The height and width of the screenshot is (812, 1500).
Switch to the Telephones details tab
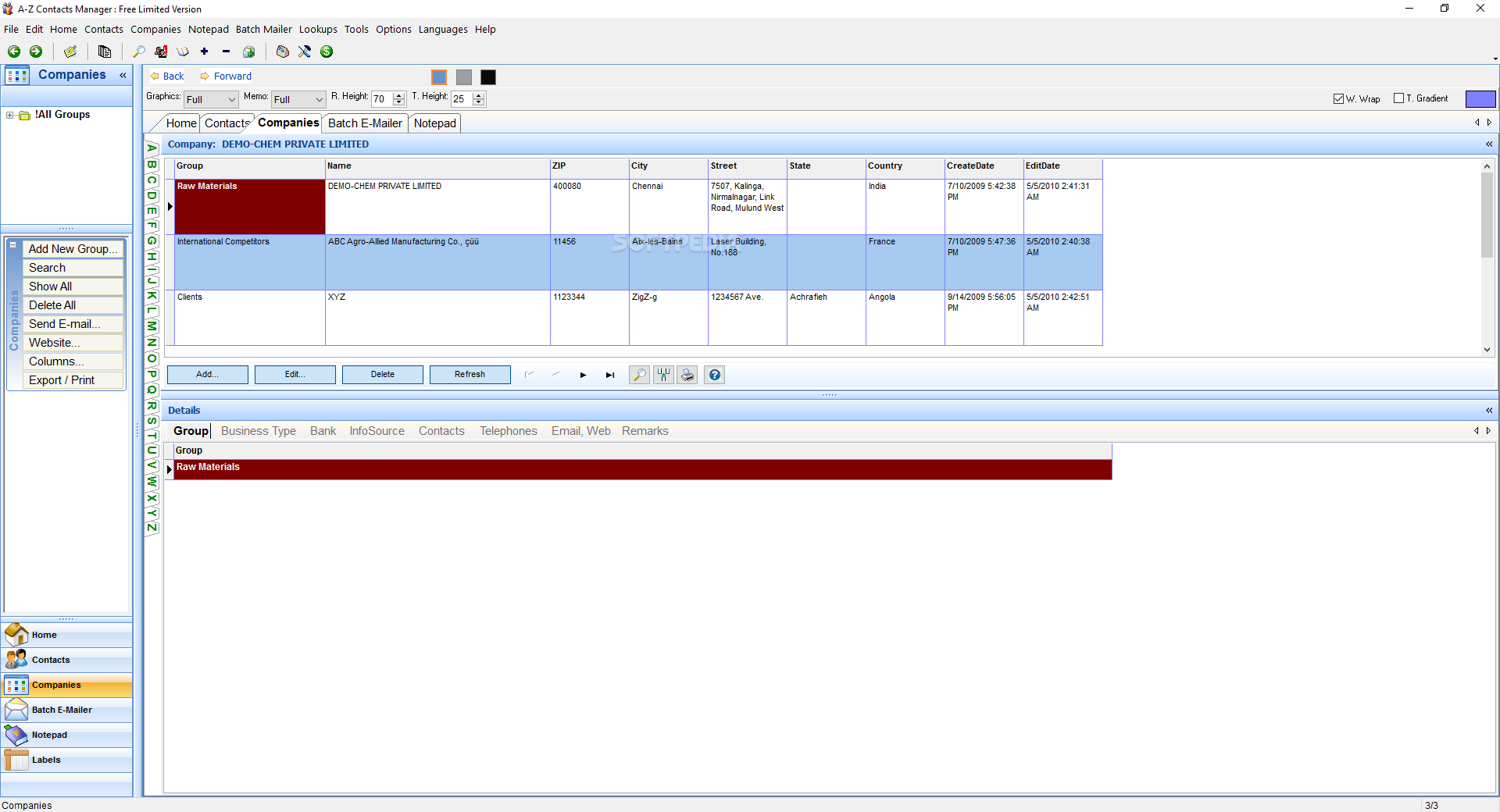pos(509,431)
